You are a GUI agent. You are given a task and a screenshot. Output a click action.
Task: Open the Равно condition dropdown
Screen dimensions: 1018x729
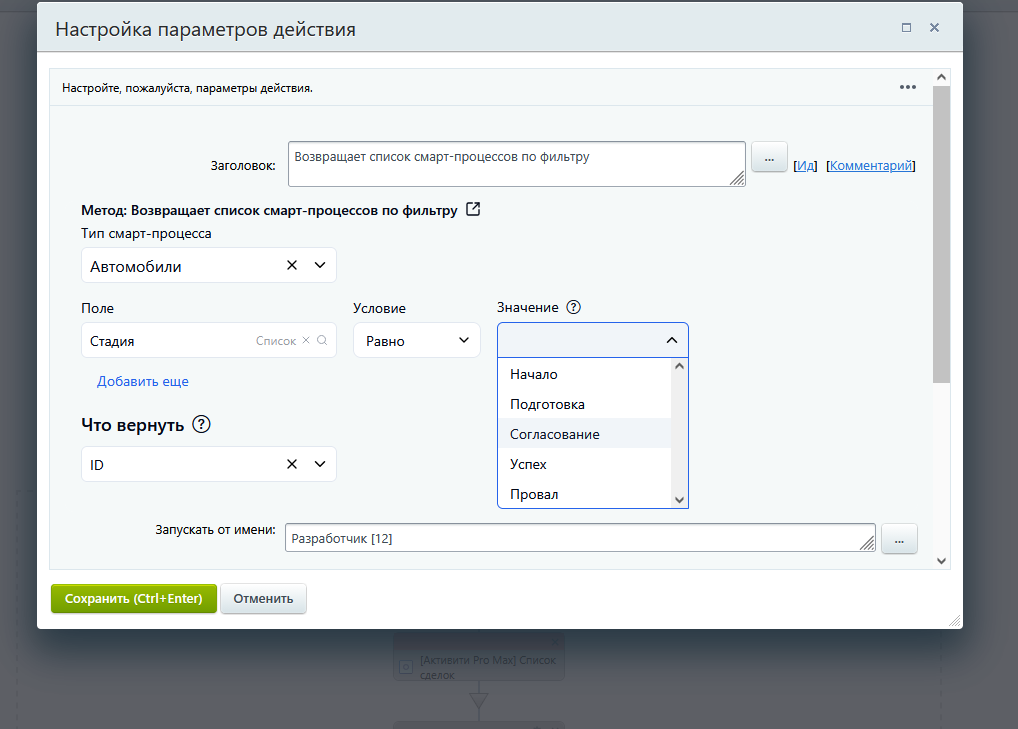click(417, 340)
